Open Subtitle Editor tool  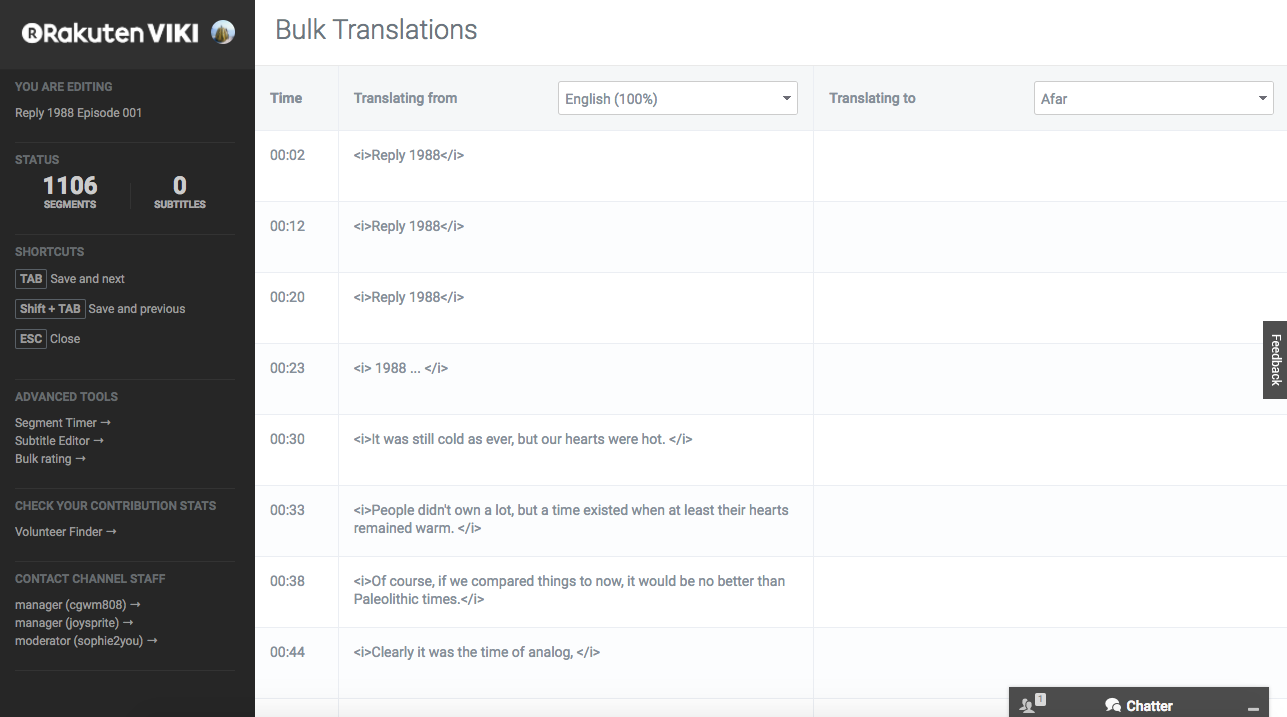point(59,441)
